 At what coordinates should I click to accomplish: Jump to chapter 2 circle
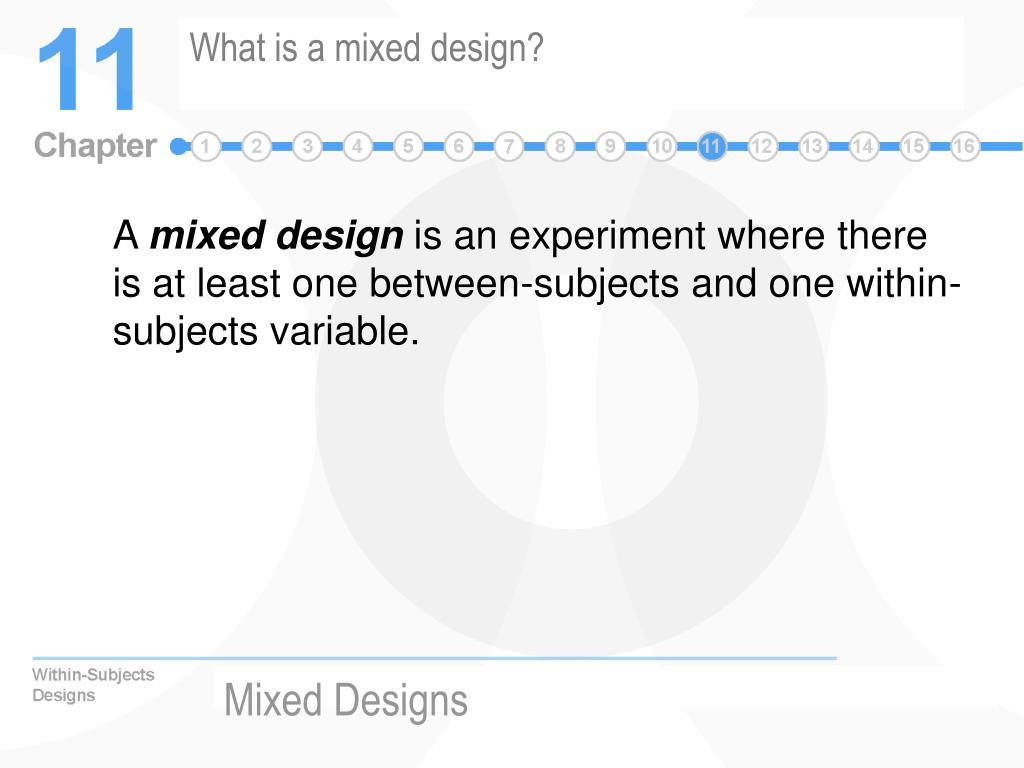point(257,146)
